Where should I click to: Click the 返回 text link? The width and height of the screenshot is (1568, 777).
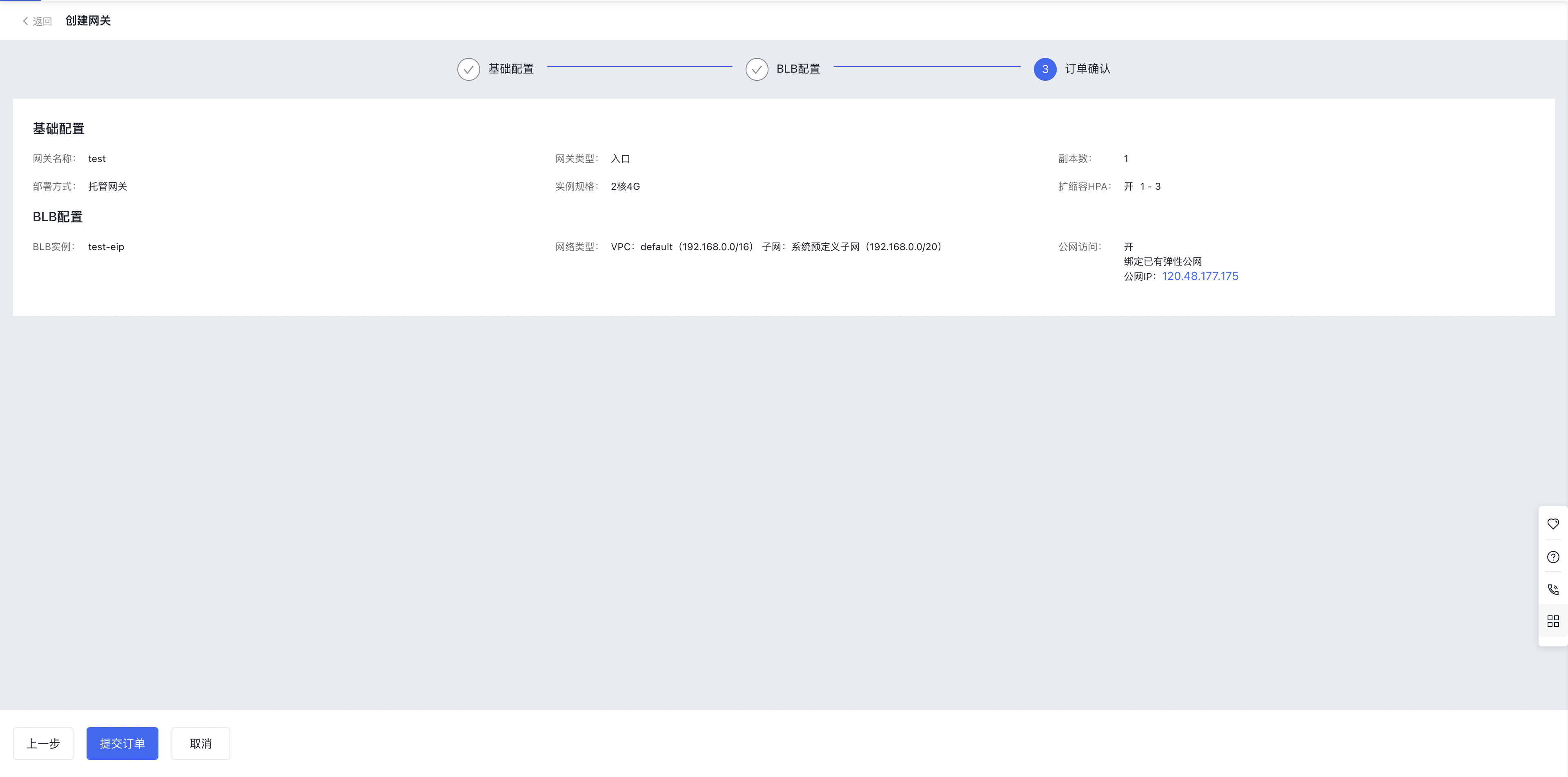click(x=42, y=21)
